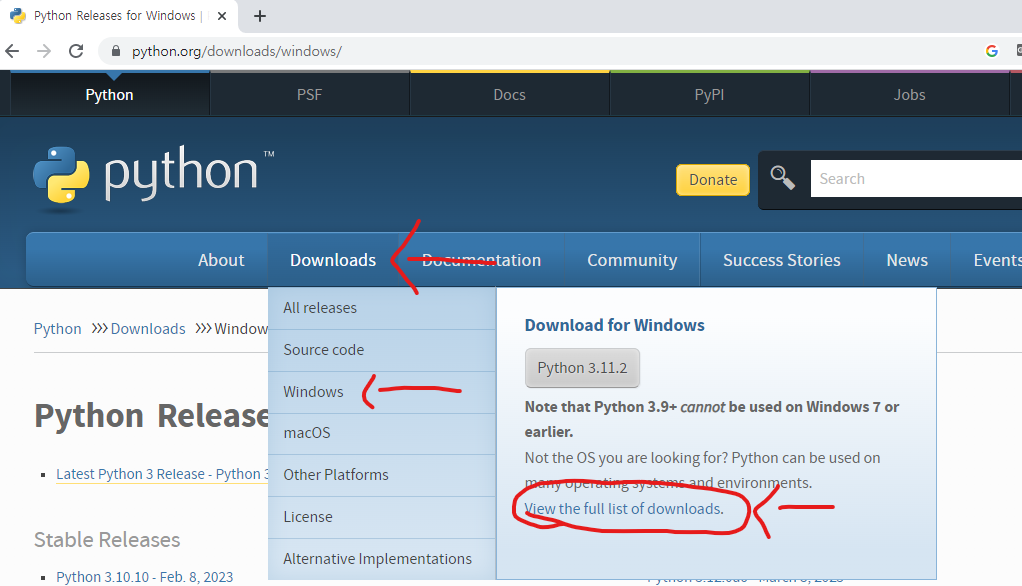
Task: Close the Python Releases tab
Action: coord(222,16)
